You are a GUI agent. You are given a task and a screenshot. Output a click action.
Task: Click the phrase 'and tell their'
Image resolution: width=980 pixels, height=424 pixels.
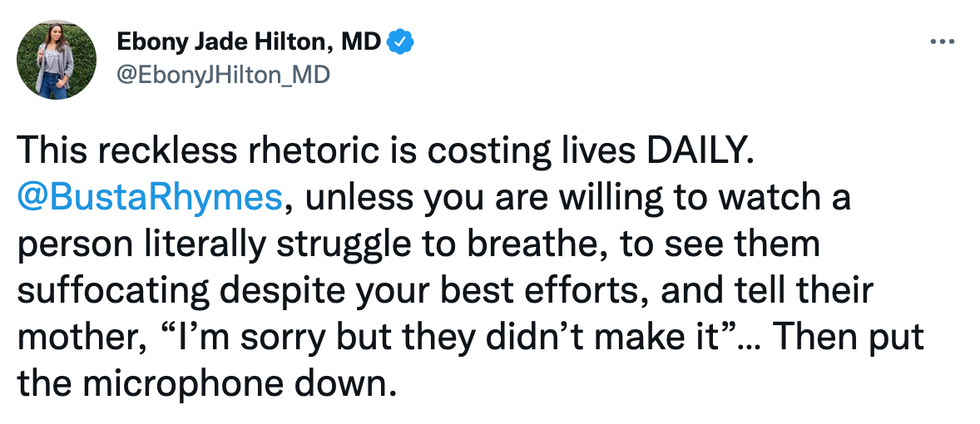[792, 291]
